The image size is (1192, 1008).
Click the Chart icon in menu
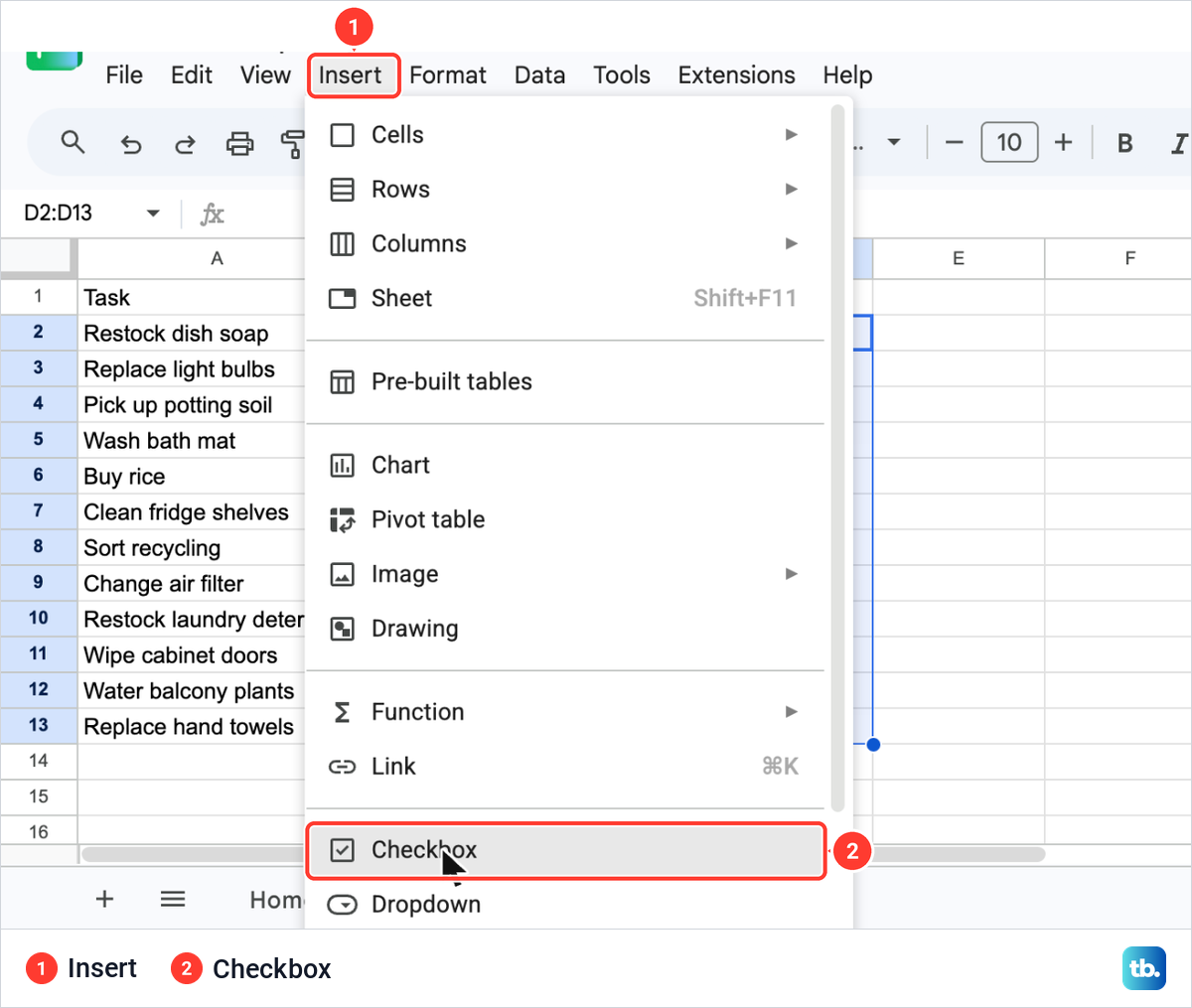pyautogui.click(x=342, y=465)
